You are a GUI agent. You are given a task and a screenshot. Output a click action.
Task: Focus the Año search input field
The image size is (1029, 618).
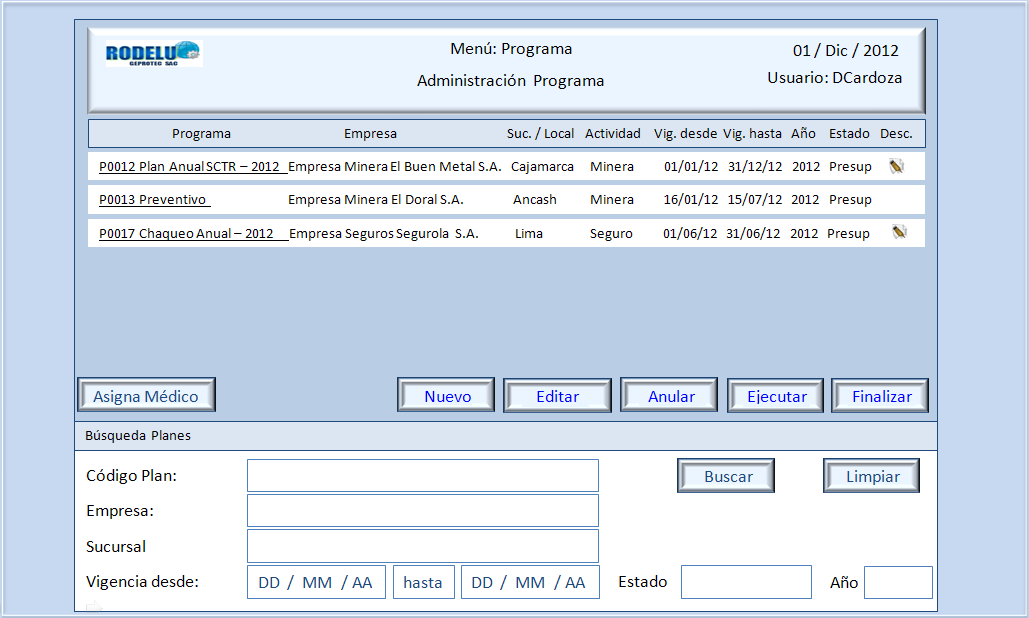pos(898,583)
